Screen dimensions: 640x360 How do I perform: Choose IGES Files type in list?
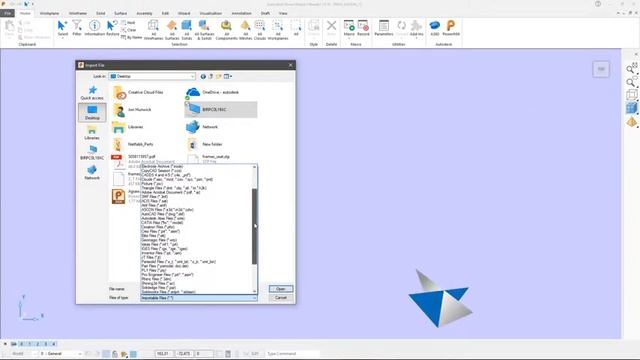[164, 249]
